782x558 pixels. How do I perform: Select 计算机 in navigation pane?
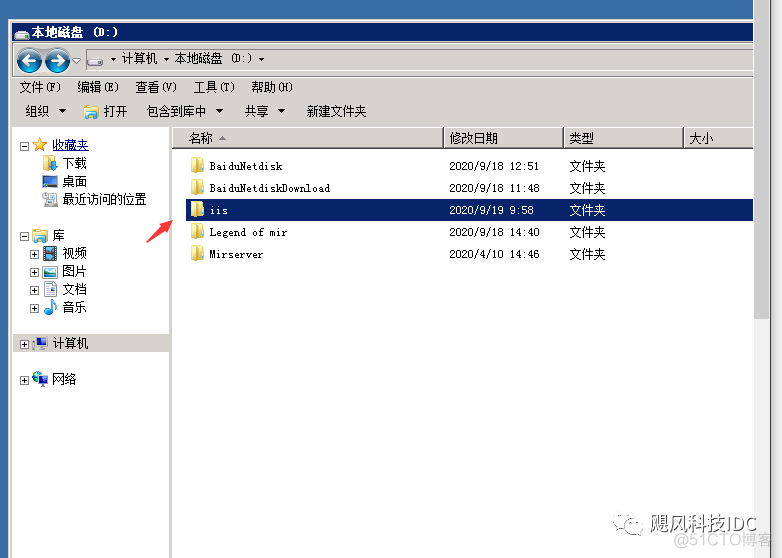point(70,343)
